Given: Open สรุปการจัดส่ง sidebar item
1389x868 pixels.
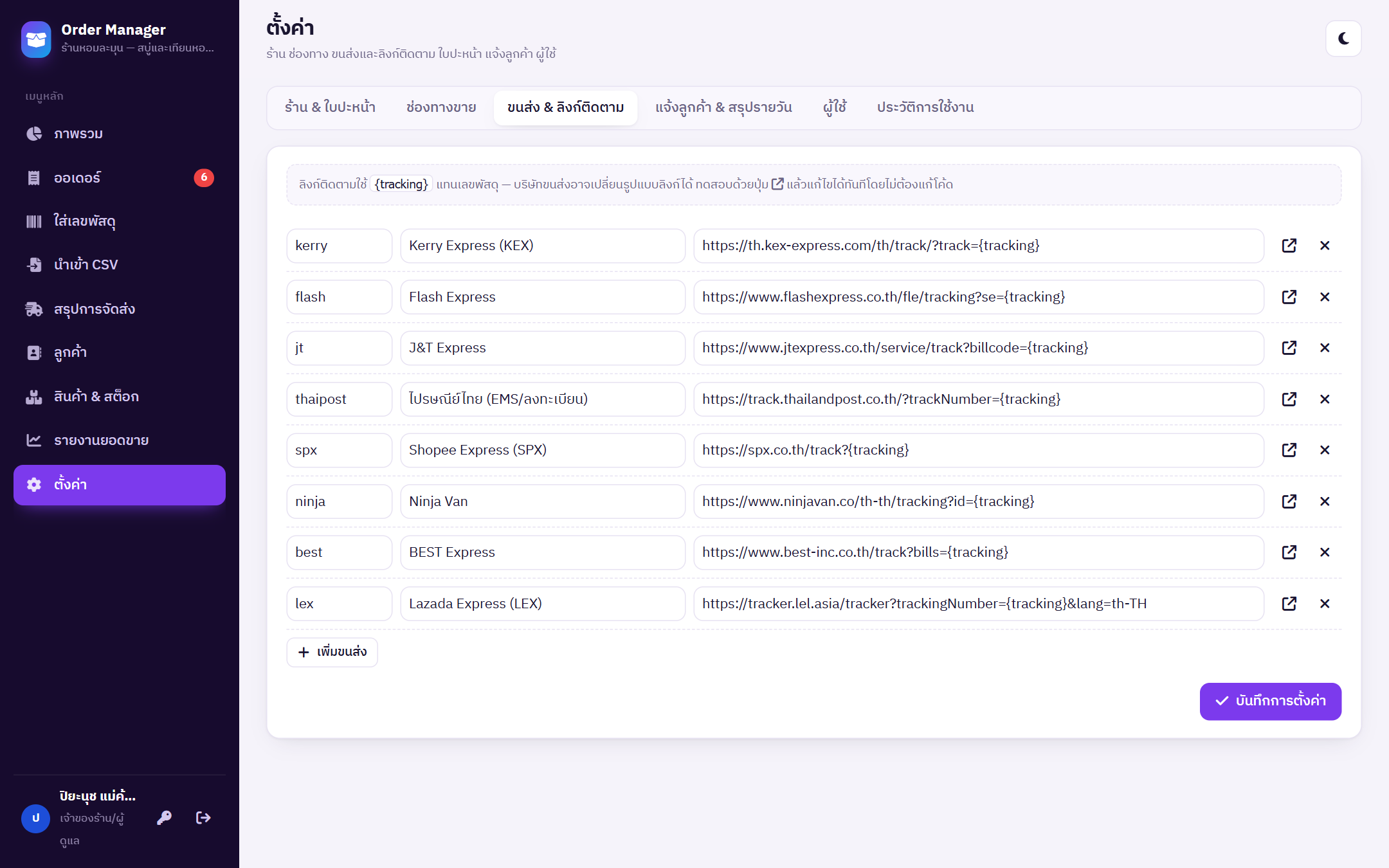Looking at the screenshot, I should [x=120, y=309].
